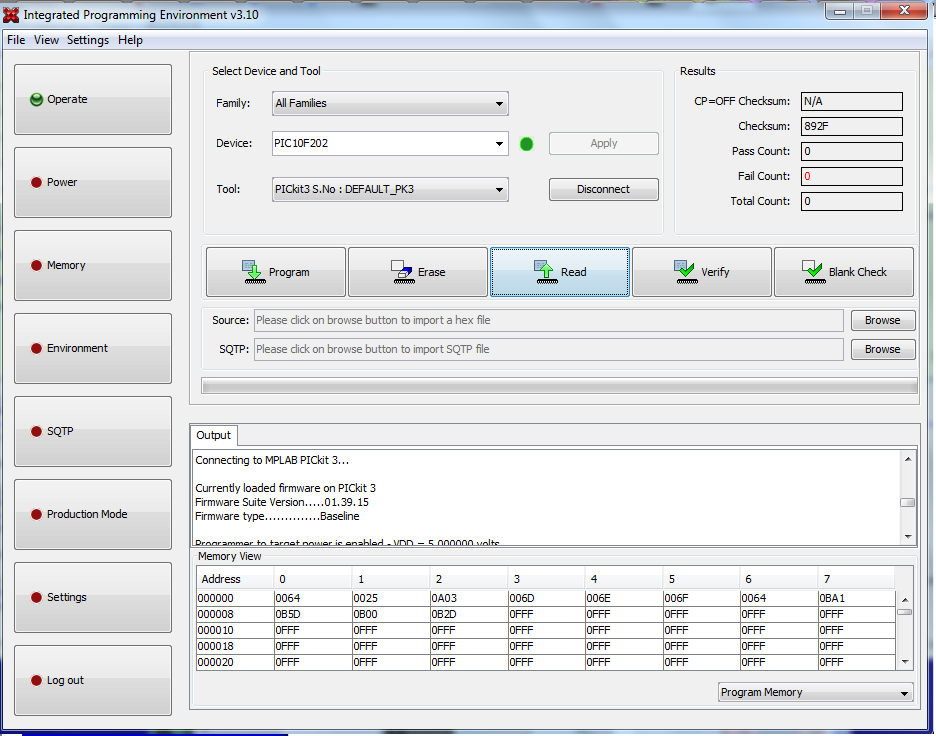
Task: Open the View menu
Action: [x=46, y=40]
